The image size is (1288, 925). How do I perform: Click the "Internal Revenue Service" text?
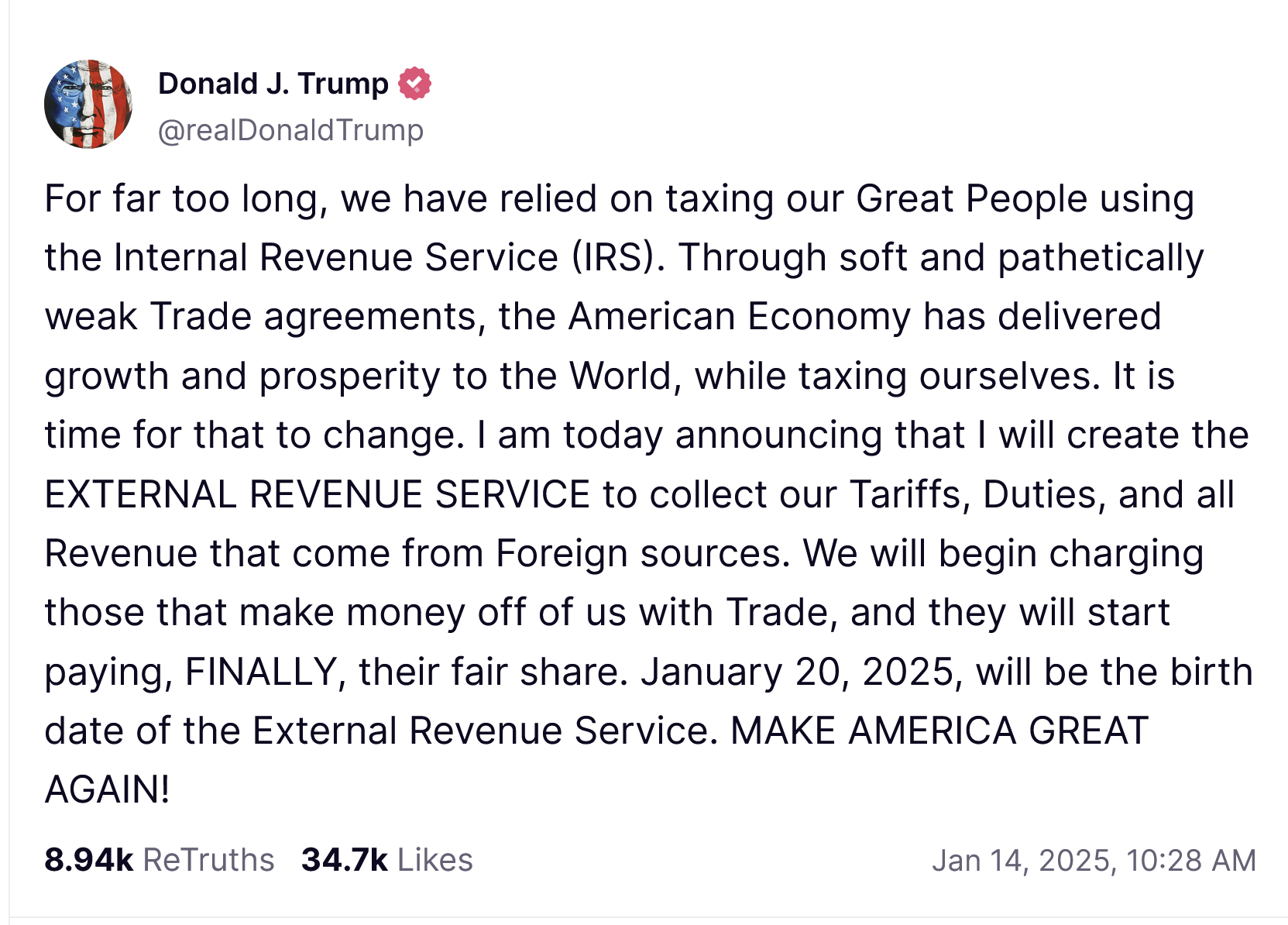click(x=335, y=258)
